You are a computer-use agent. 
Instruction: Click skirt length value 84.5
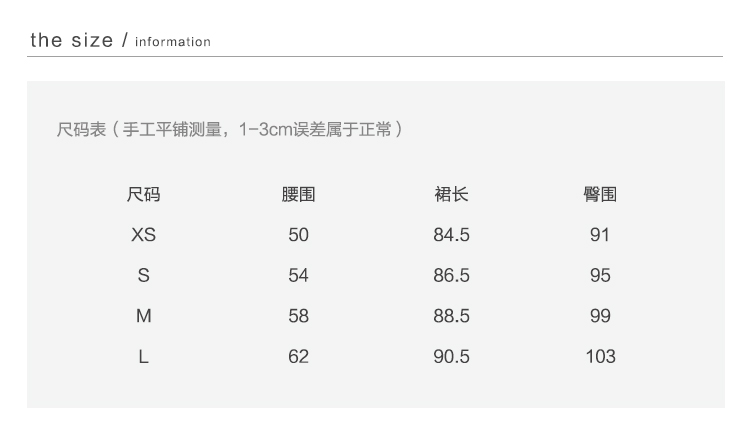(x=451, y=235)
